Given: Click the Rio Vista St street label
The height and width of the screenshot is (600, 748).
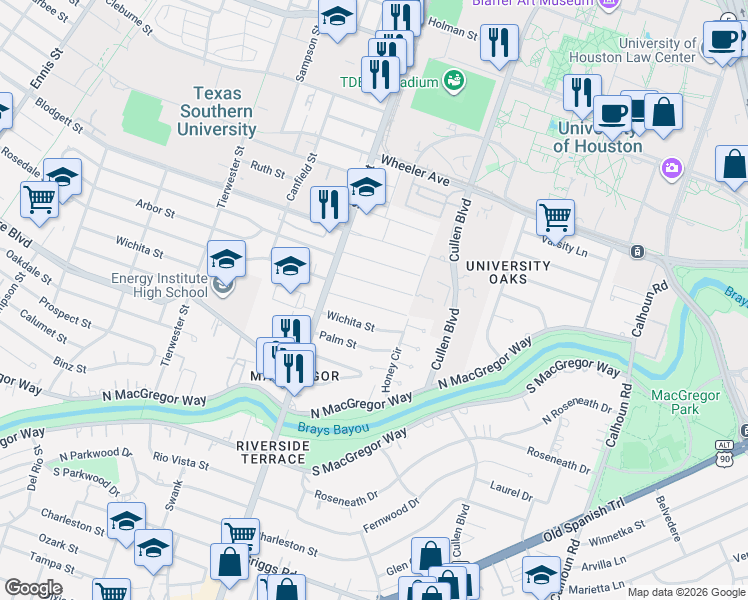Looking at the screenshot, I should pos(181,460).
